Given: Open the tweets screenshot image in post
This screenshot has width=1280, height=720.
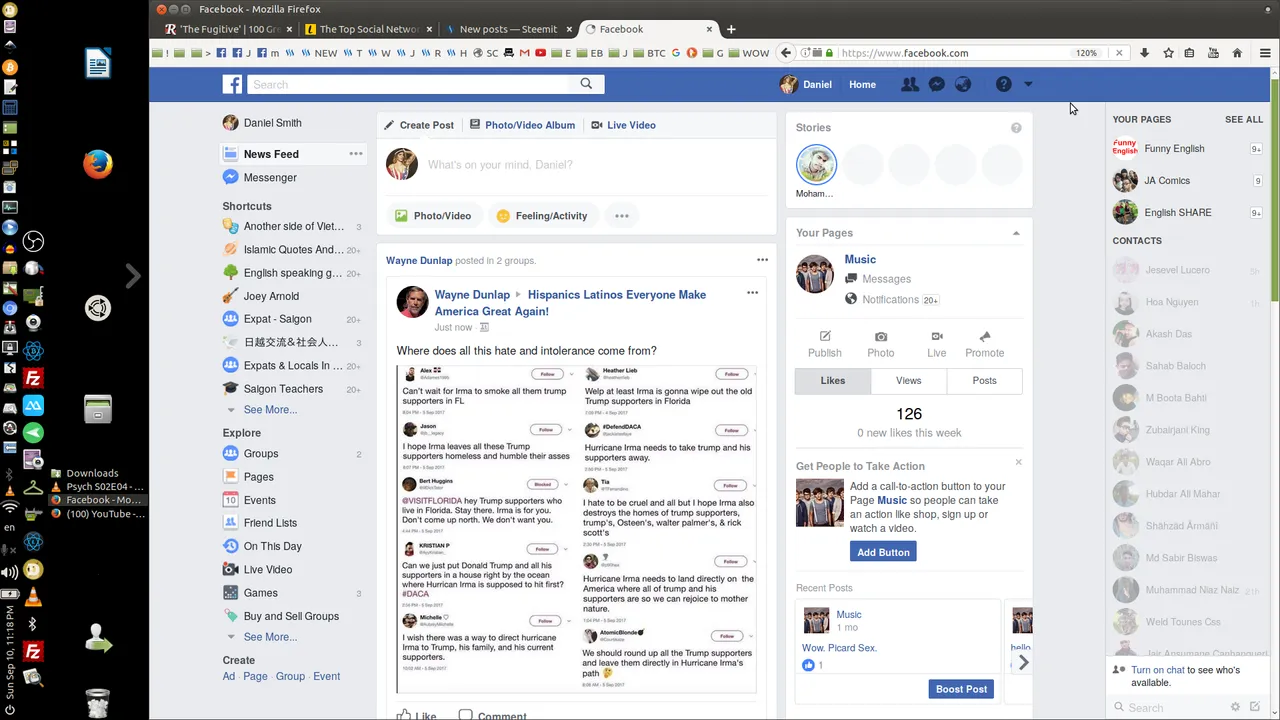Looking at the screenshot, I should (576, 529).
